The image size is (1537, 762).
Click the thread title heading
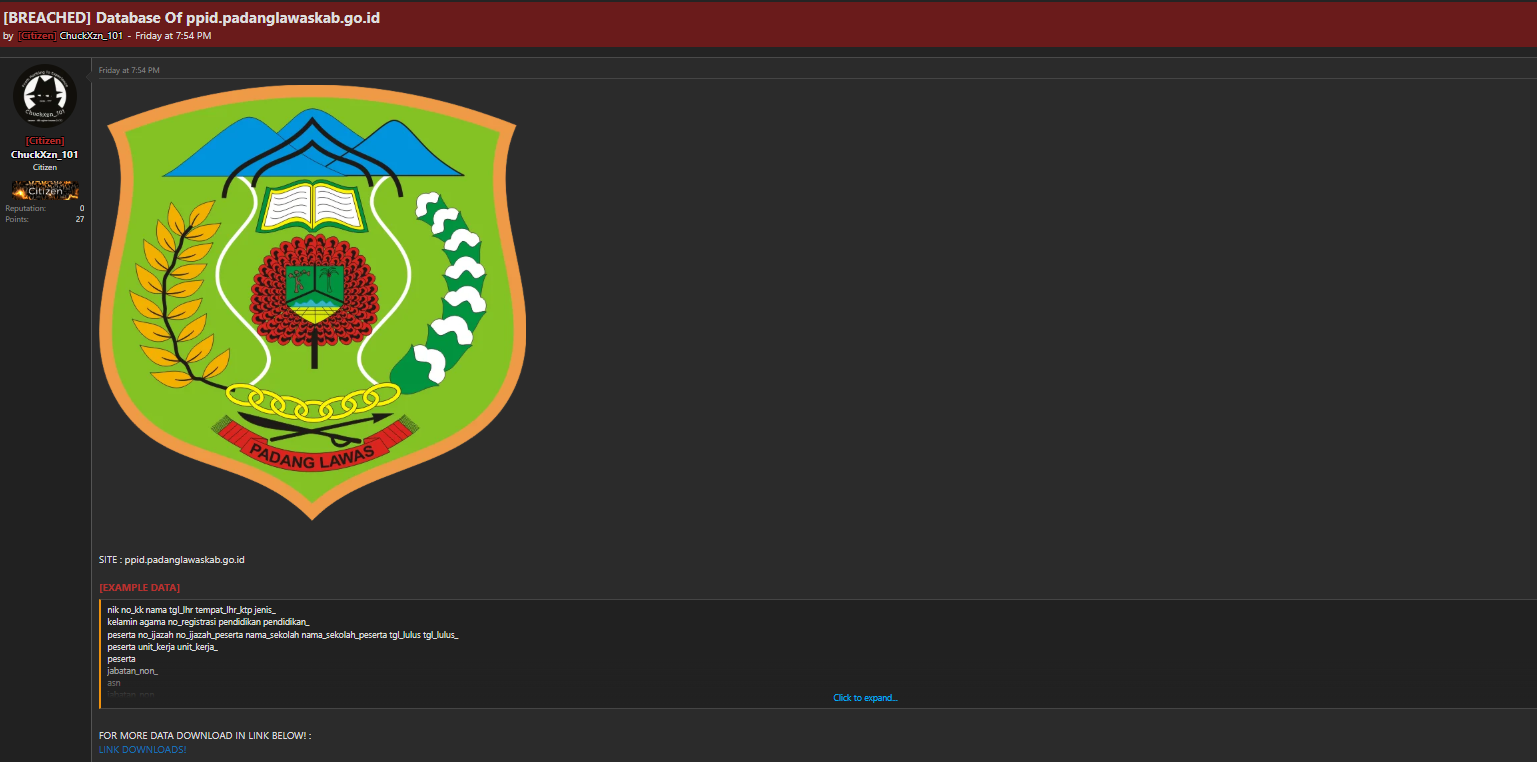tap(192, 18)
